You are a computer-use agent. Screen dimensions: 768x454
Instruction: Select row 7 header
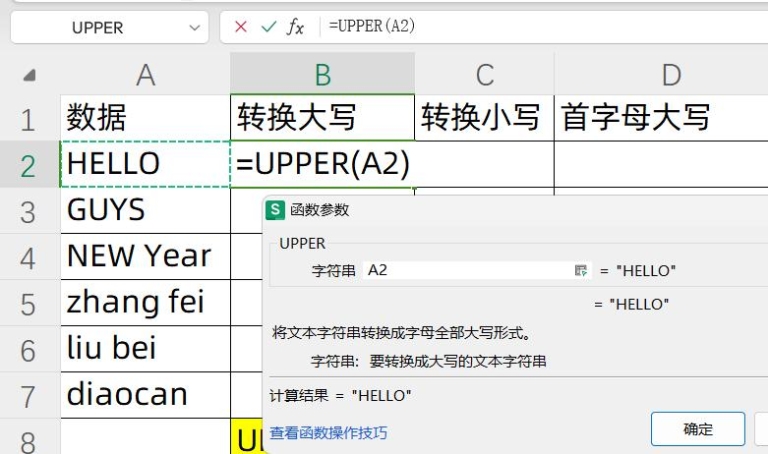(29, 395)
